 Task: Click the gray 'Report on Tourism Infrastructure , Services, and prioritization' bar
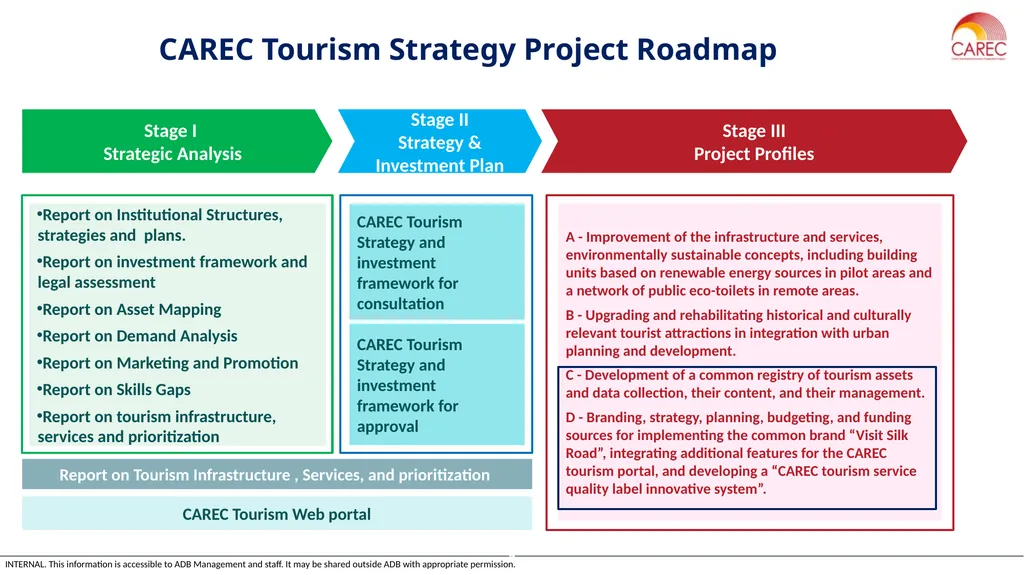click(x=277, y=474)
